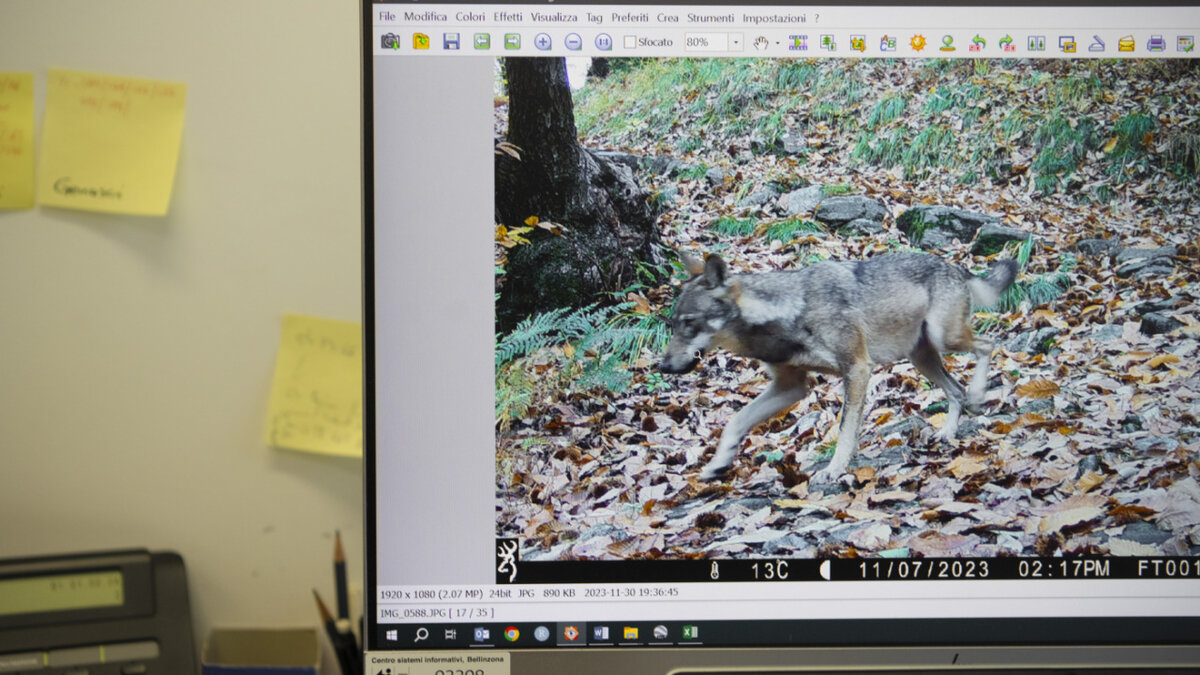Screen dimensions: 1200x675
Task: Click the Print icon in toolbar
Action: point(1156,43)
